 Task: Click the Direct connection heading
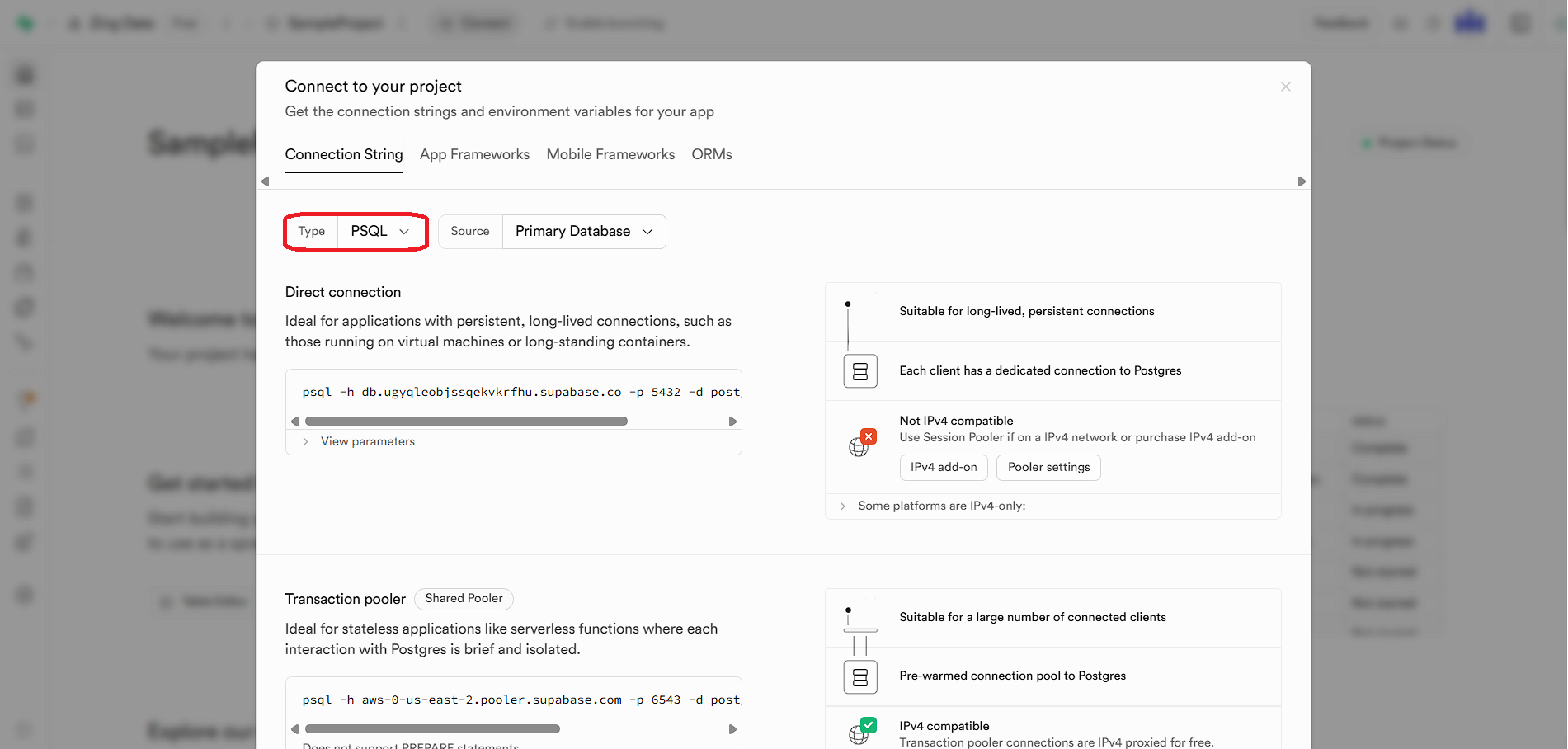click(343, 292)
